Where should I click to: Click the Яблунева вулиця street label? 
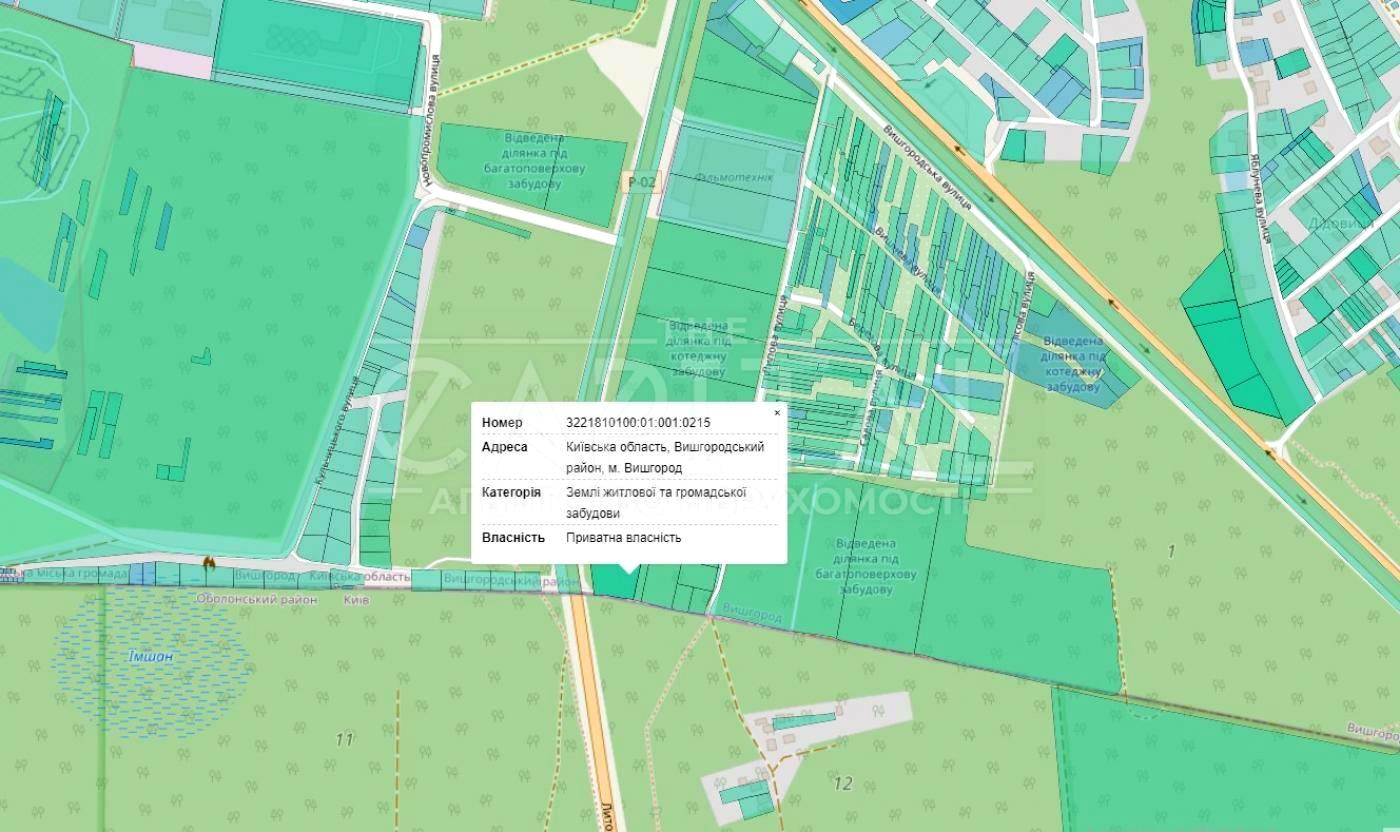tap(1257, 199)
